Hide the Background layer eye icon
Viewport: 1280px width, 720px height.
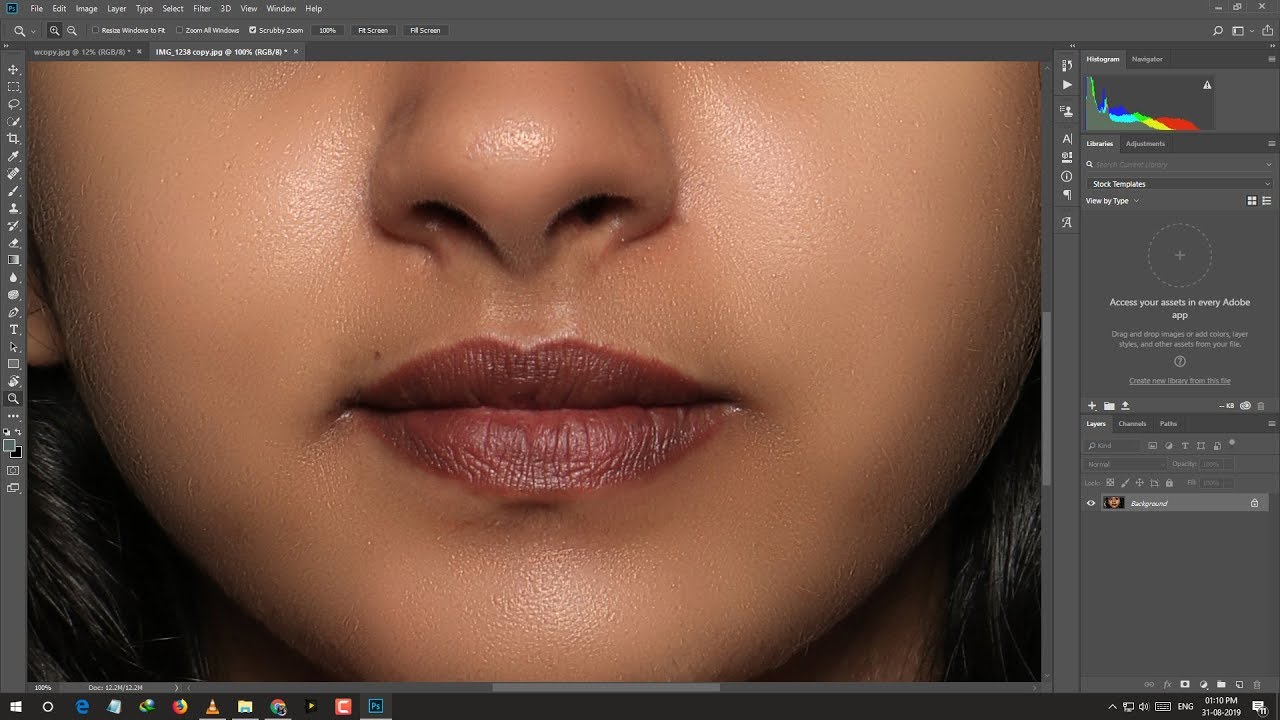(x=1091, y=503)
